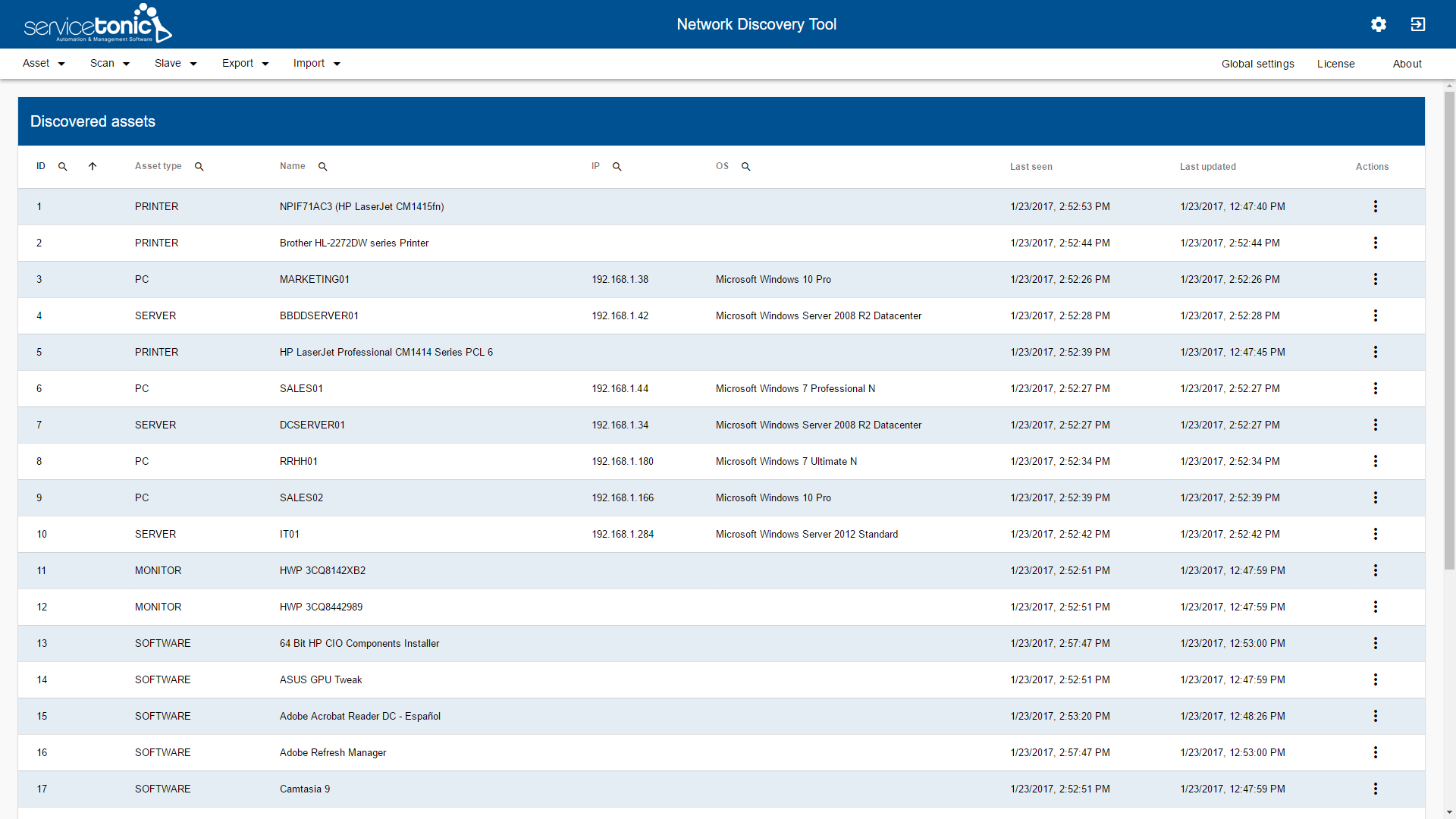Image resolution: width=1456 pixels, height=819 pixels.
Task: Open actions menu for MARKETING01
Action: tap(1376, 279)
